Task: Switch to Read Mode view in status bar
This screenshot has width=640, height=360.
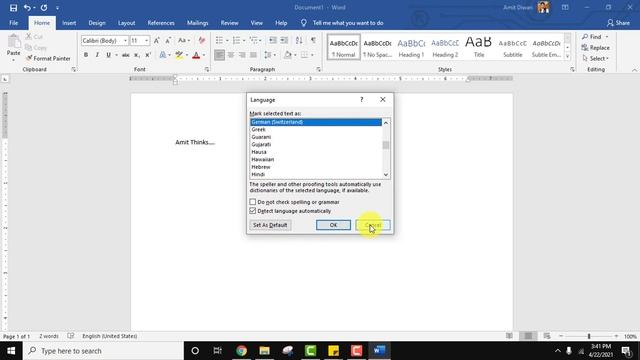Action: click(509, 336)
